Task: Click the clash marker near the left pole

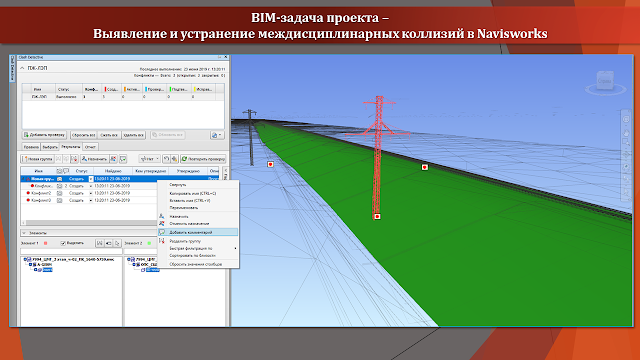Action: click(270, 164)
